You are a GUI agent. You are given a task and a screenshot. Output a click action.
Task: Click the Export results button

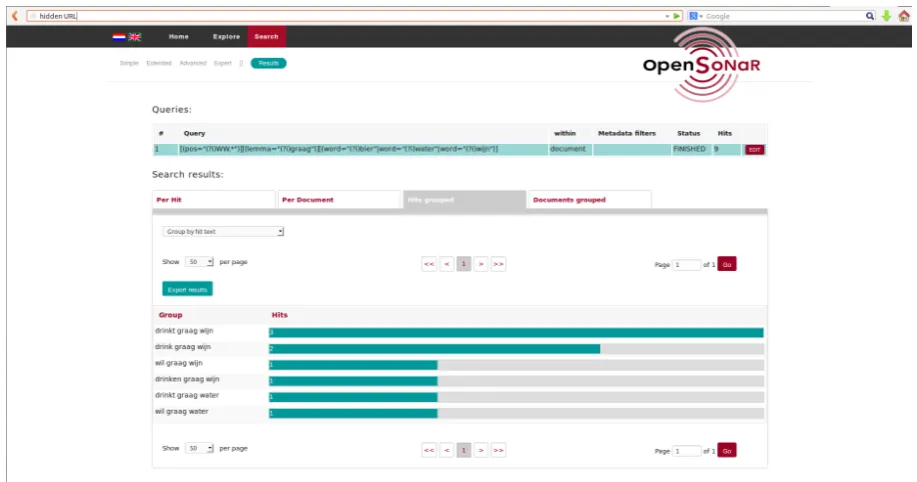click(x=187, y=290)
